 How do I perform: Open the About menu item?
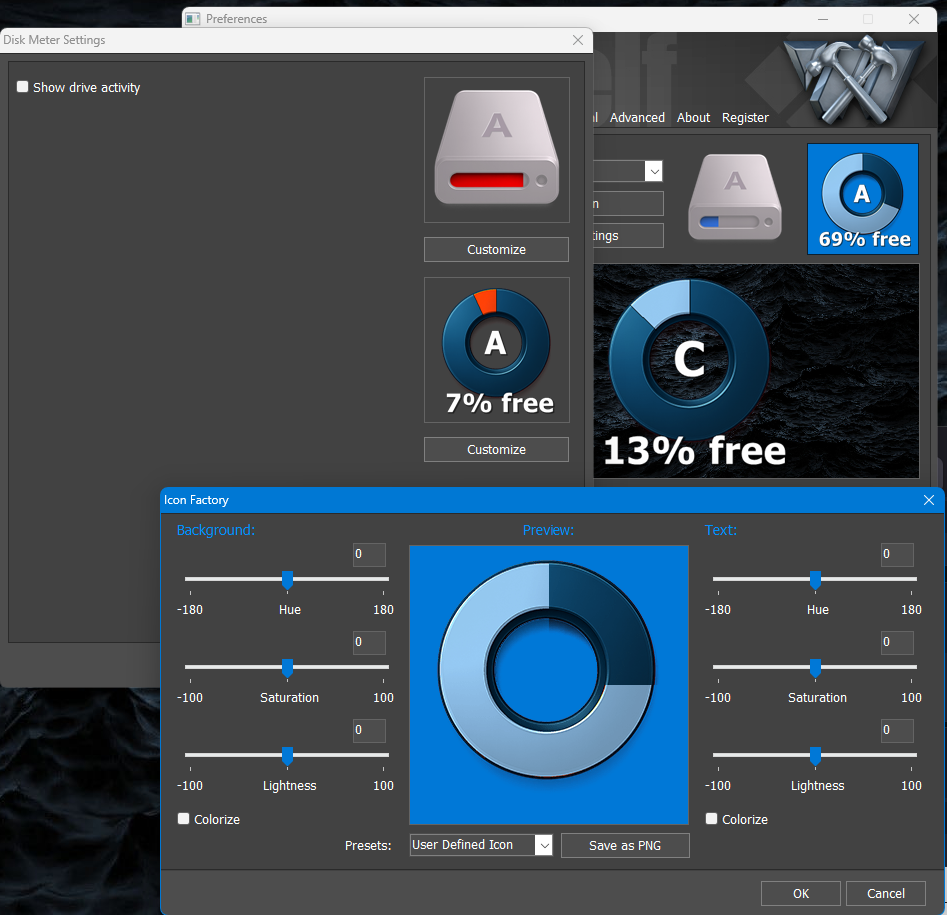693,118
